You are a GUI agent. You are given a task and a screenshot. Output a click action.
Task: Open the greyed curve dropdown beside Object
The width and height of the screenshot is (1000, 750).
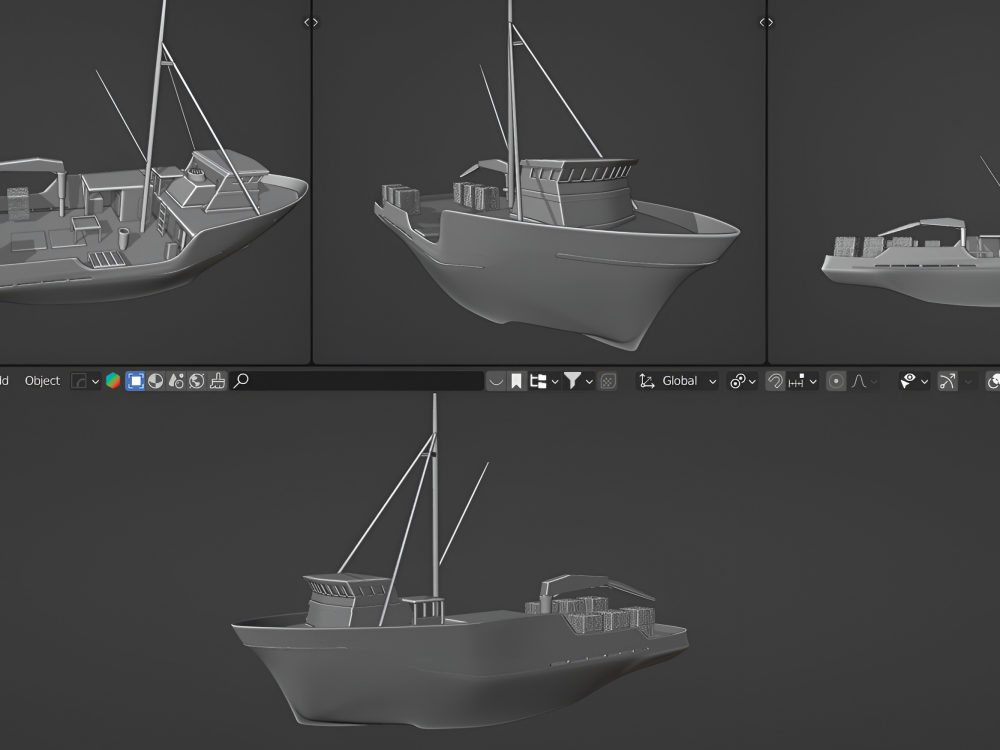(85, 381)
